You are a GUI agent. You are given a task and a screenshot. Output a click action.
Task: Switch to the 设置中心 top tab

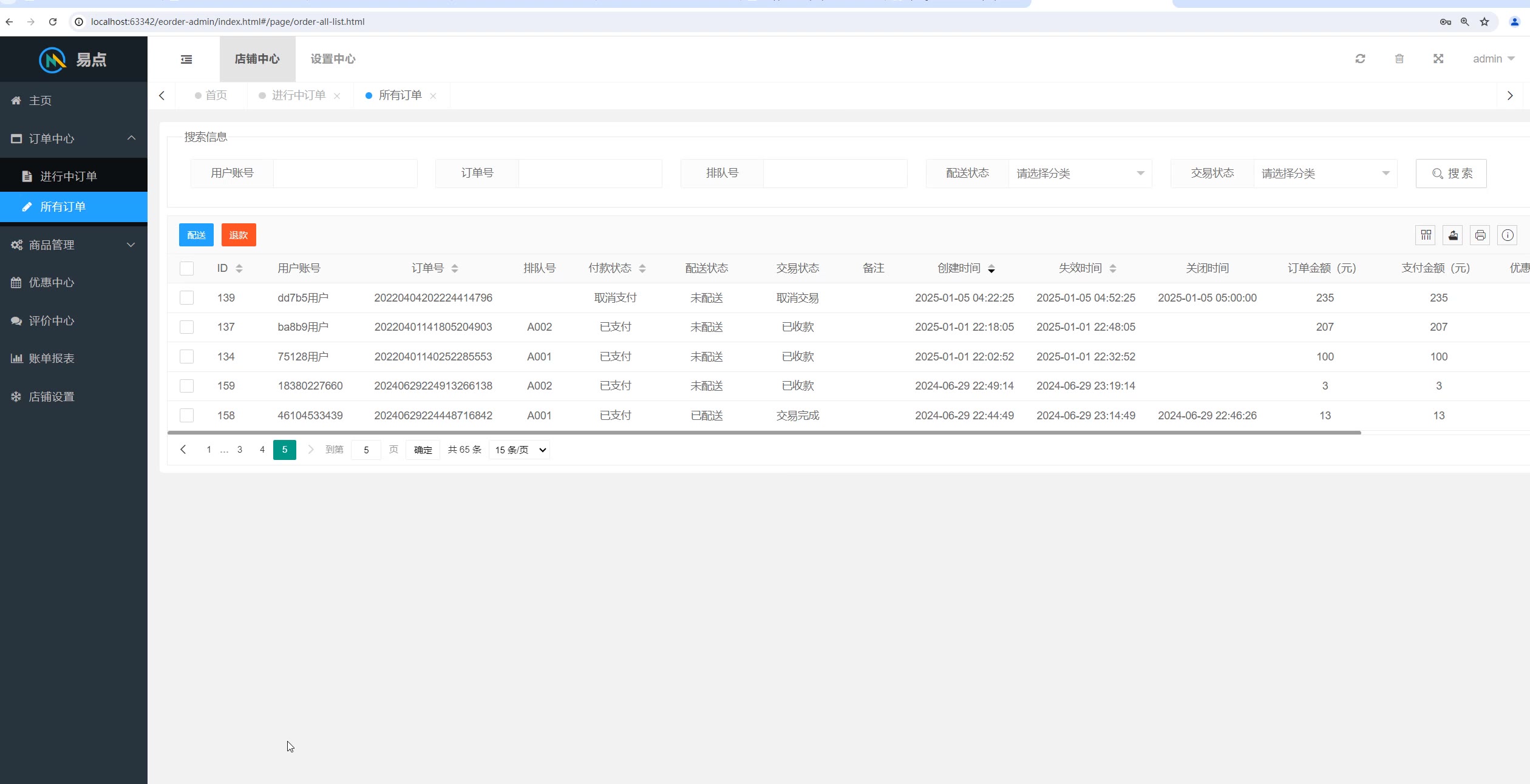[x=333, y=59]
